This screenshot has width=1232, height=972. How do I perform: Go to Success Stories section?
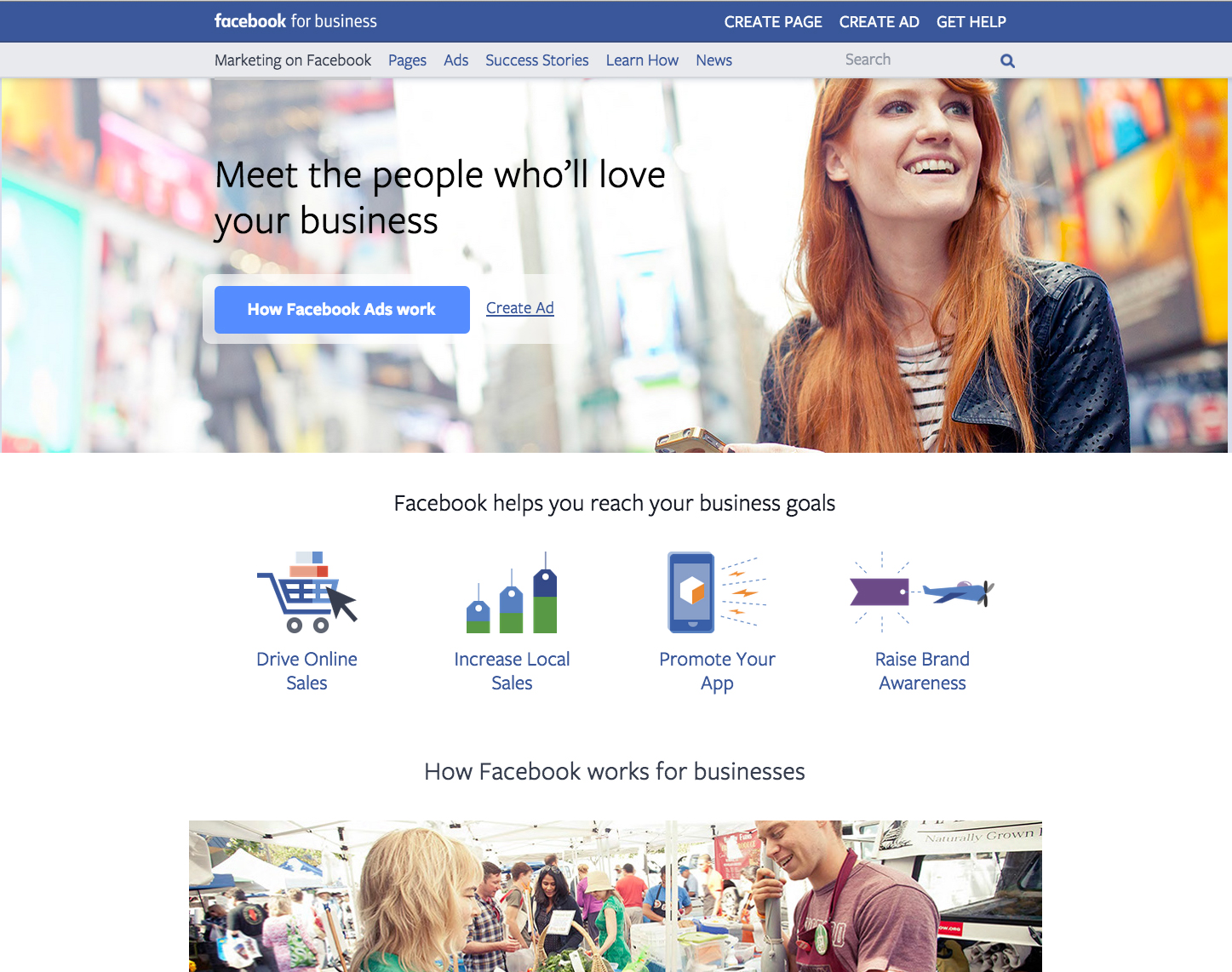coord(537,60)
